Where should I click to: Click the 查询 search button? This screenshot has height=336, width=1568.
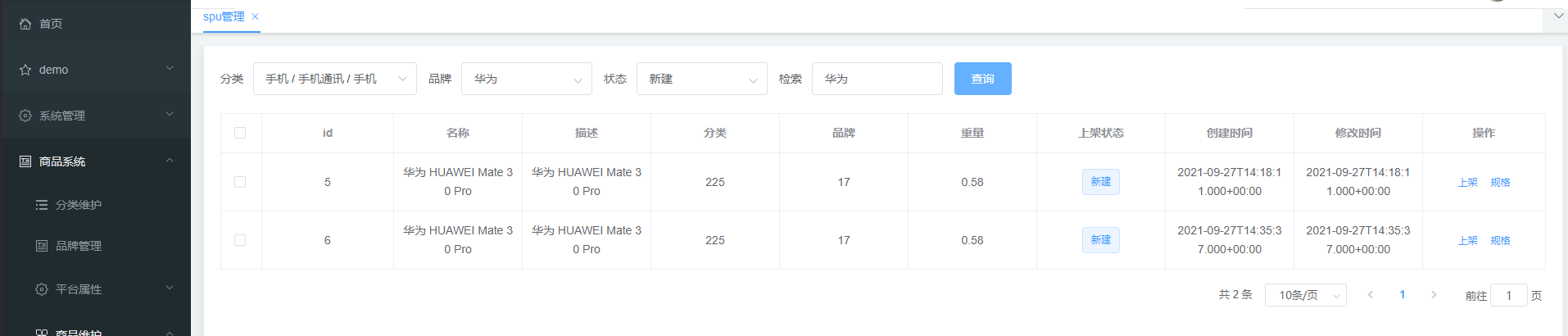coord(983,79)
